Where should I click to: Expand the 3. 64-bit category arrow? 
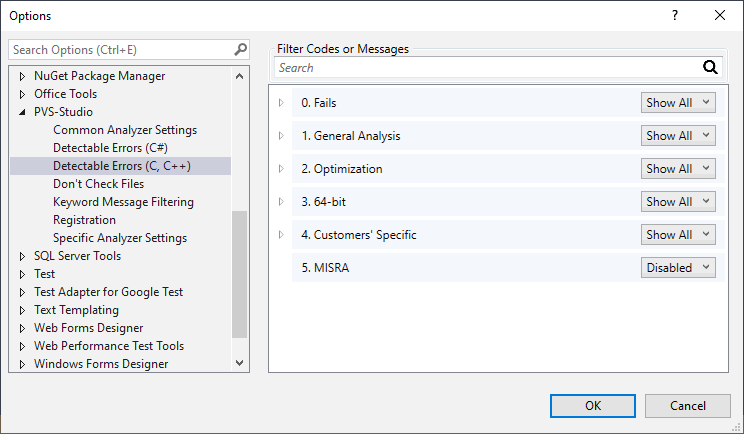click(281, 202)
